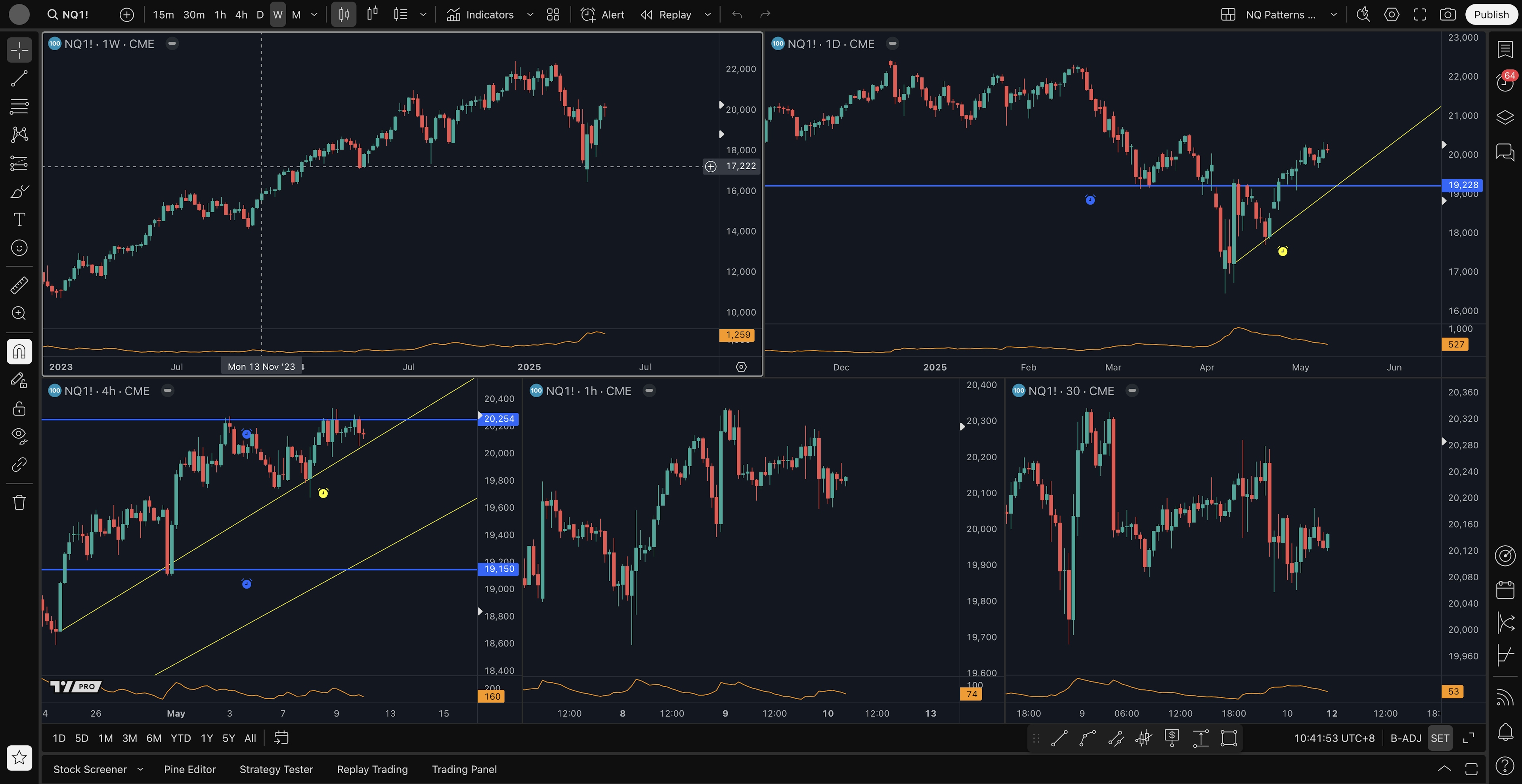Select the trend line drawing tool
This screenshot has height=784, width=1522.
(x=19, y=78)
